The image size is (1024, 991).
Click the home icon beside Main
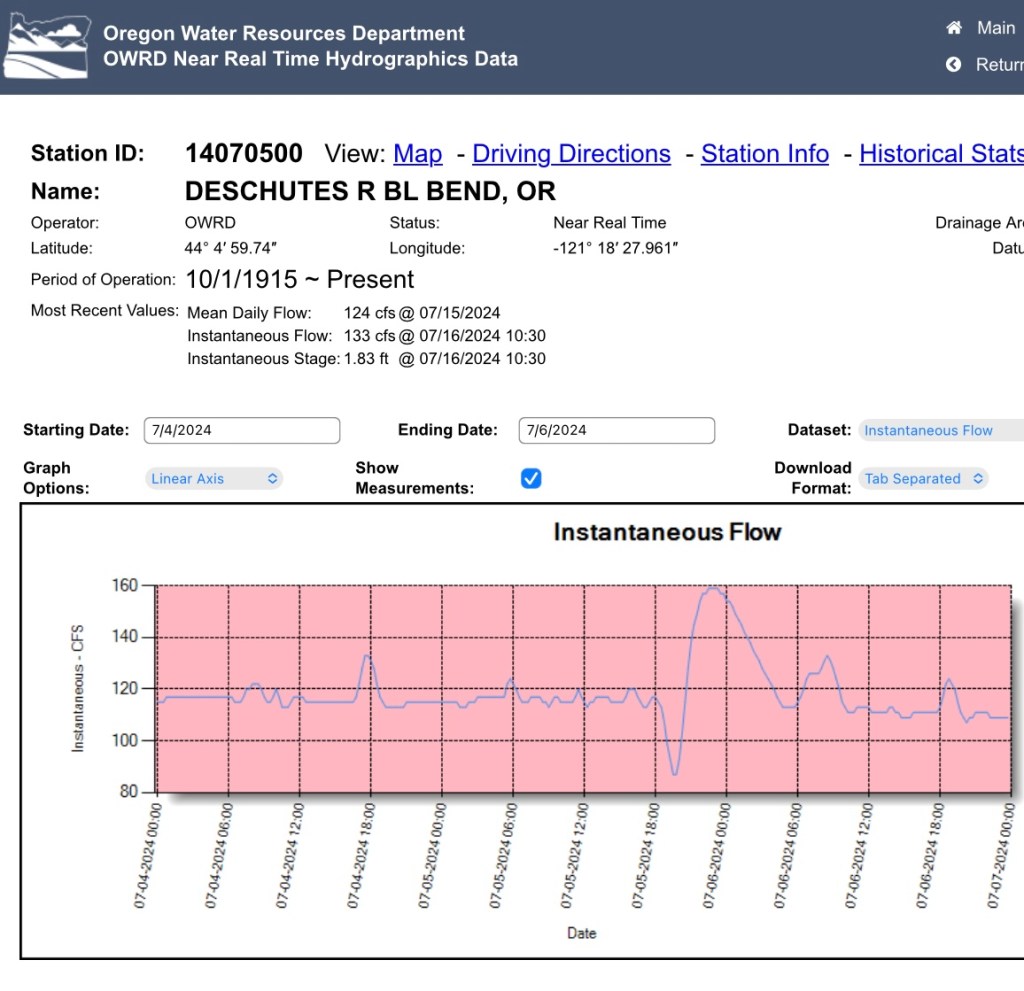pyautogui.click(x=954, y=28)
